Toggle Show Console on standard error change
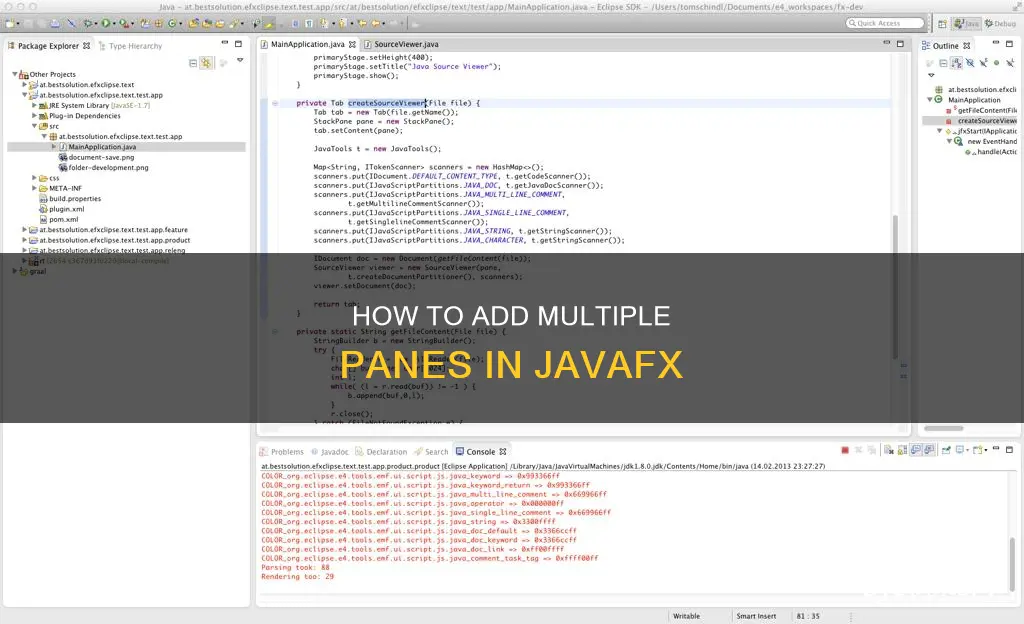1024x624 pixels. tap(929, 450)
